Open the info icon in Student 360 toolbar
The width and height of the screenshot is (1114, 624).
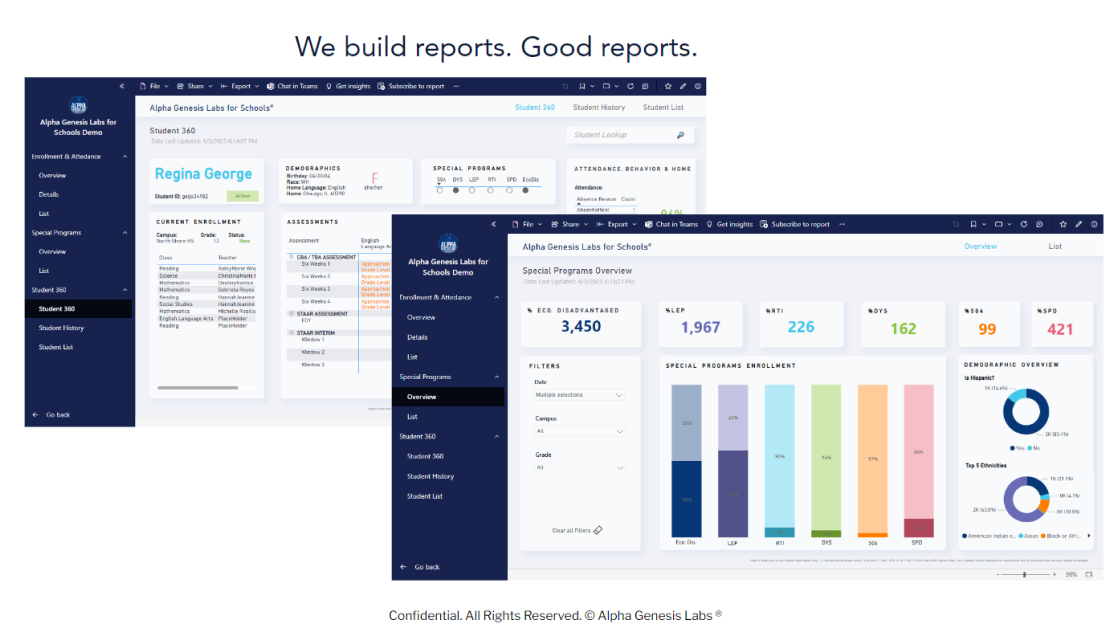698,86
